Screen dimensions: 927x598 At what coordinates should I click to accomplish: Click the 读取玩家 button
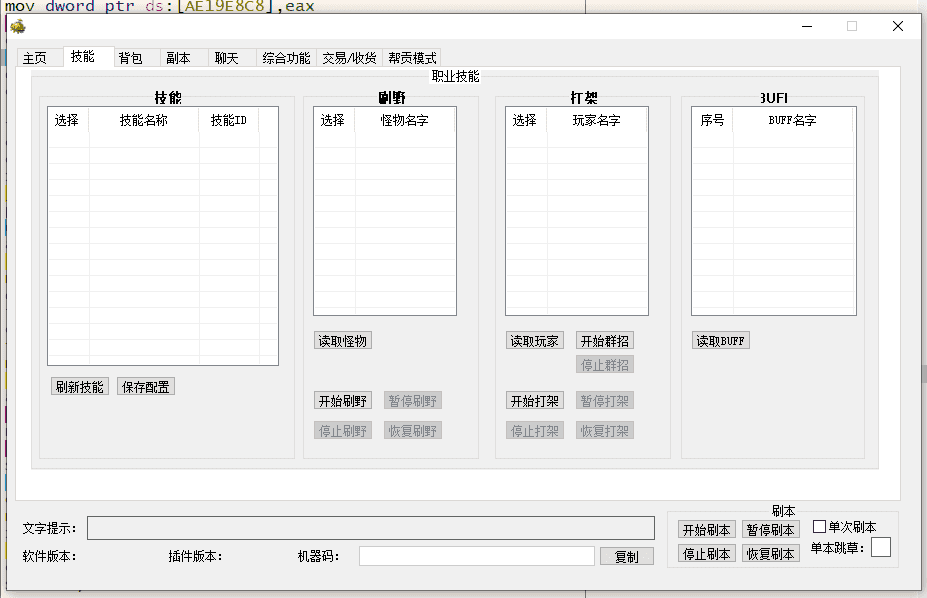coord(535,341)
